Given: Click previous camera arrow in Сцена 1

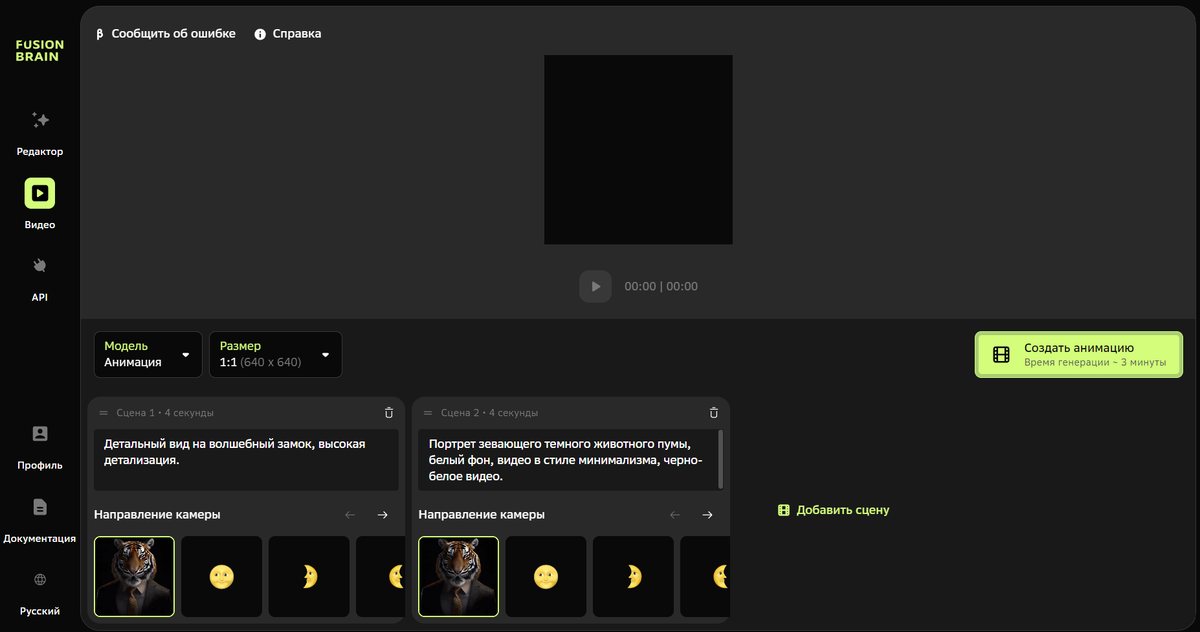Looking at the screenshot, I should tap(350, 515).
